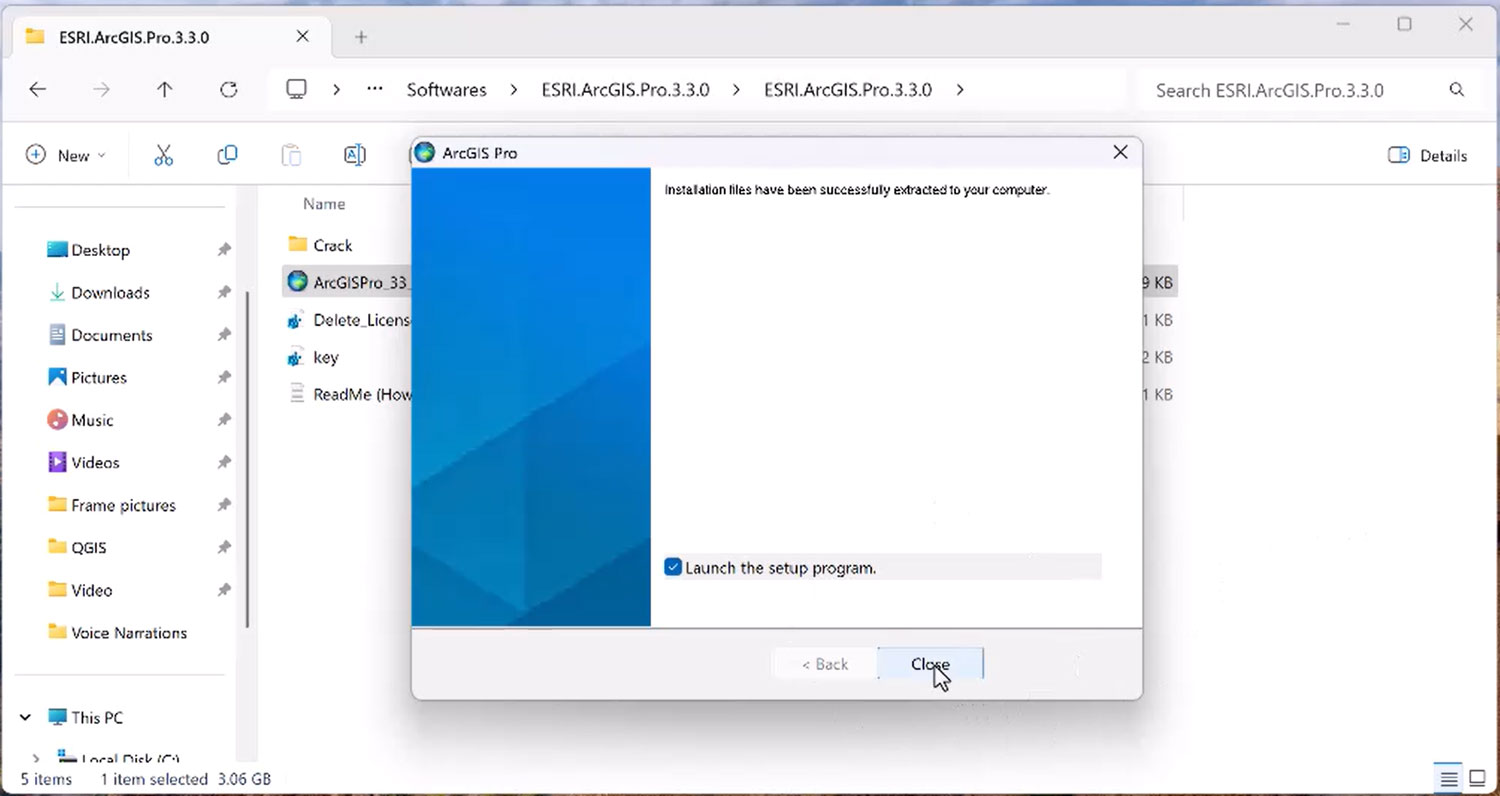
Task: Go up one folder with Up arrow
Action: (x=165, y=90)
